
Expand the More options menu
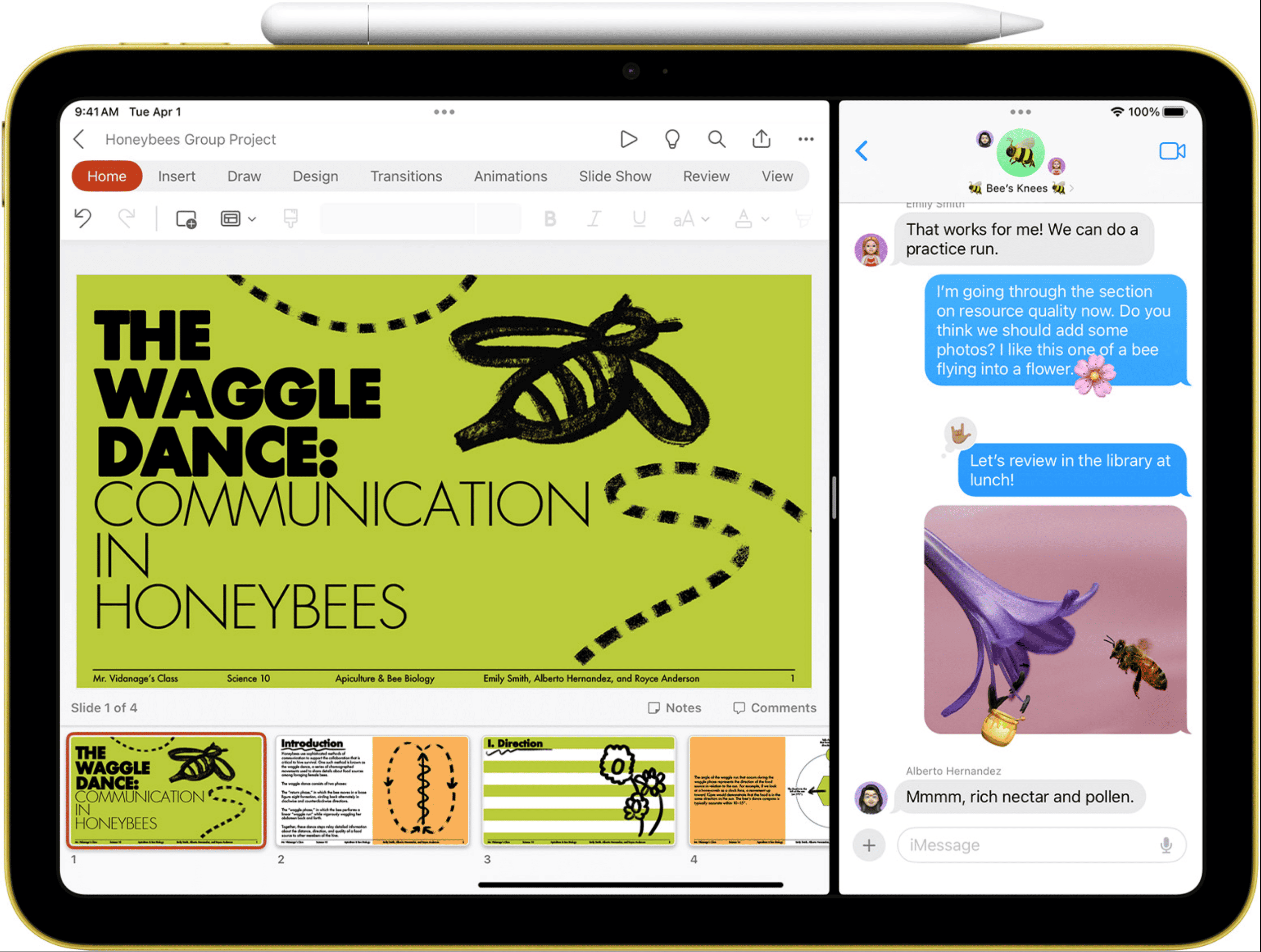click(806, 140)
